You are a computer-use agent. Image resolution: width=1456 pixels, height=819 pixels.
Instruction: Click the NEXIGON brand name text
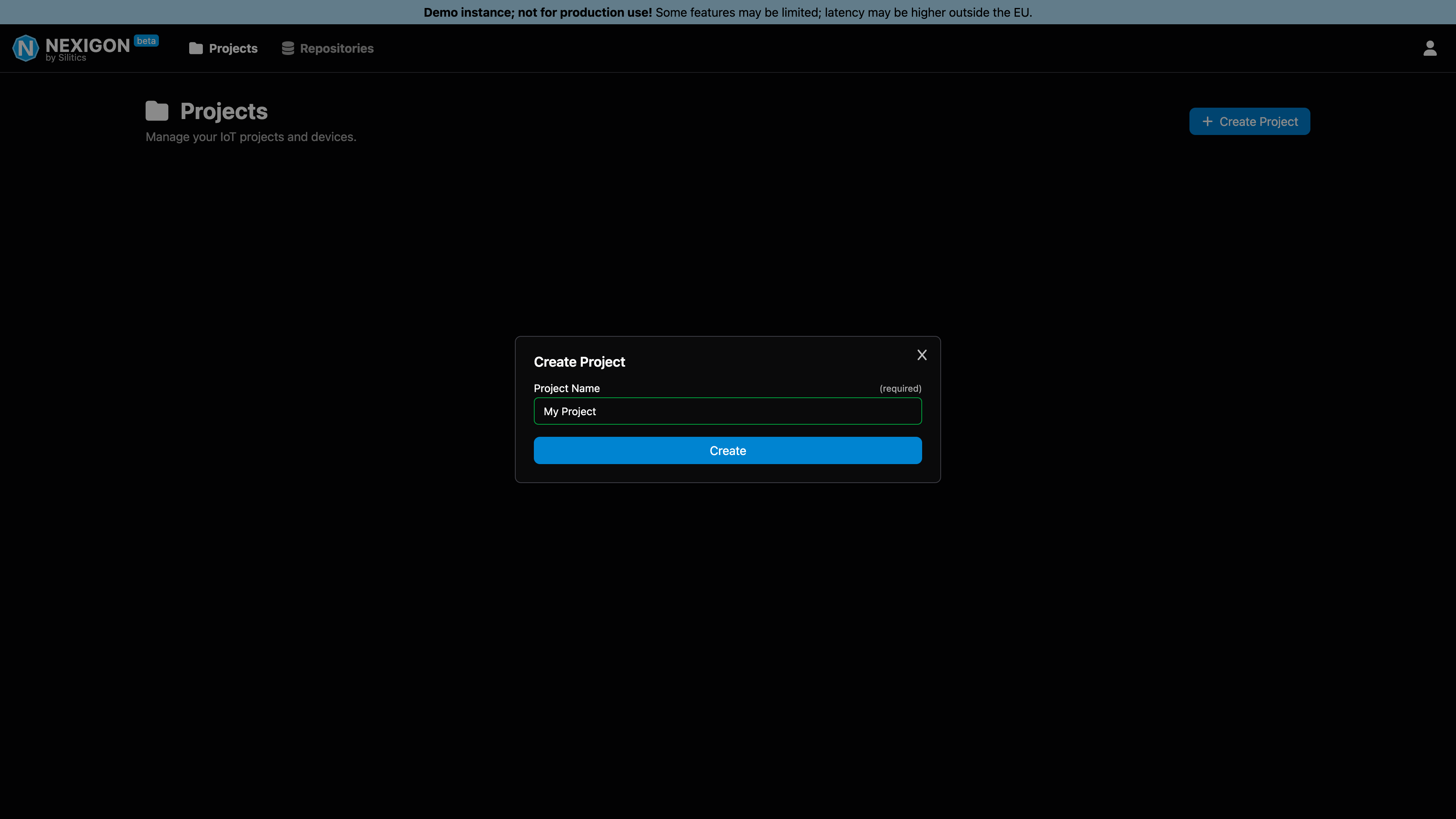point(88,45)
